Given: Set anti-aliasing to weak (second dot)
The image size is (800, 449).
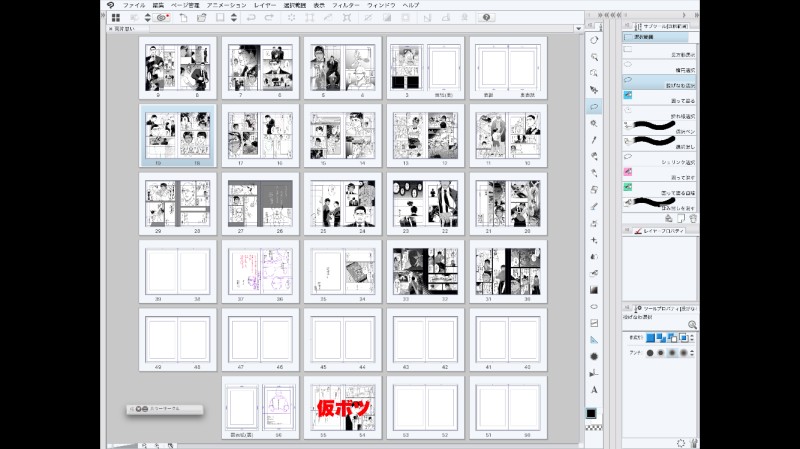Looking at the screenshot, I should 661,353.
